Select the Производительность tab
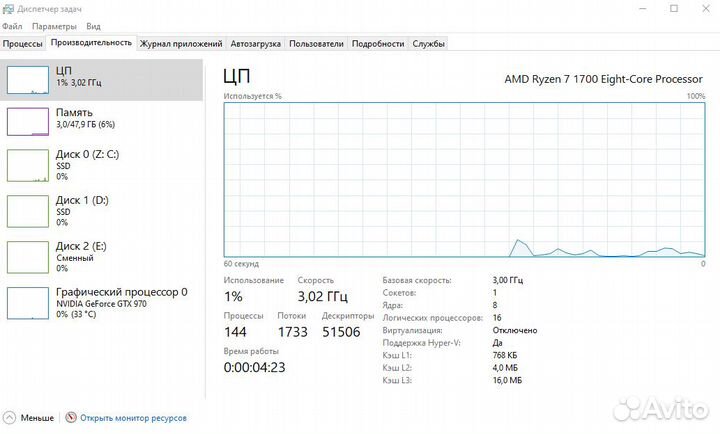Viewport: 720px width, 434px height. pyautogui.click(x=91, y=43)
